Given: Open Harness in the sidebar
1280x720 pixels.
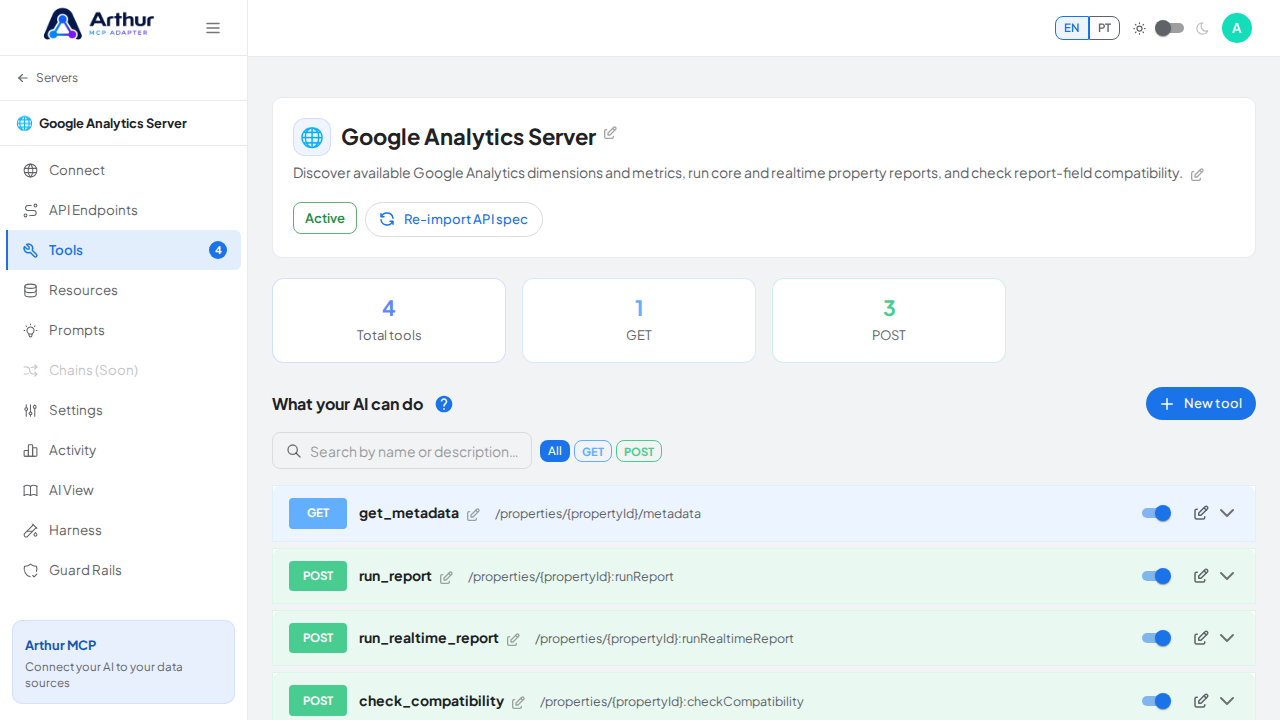Looking at the screenshot, I should (123, 530).
